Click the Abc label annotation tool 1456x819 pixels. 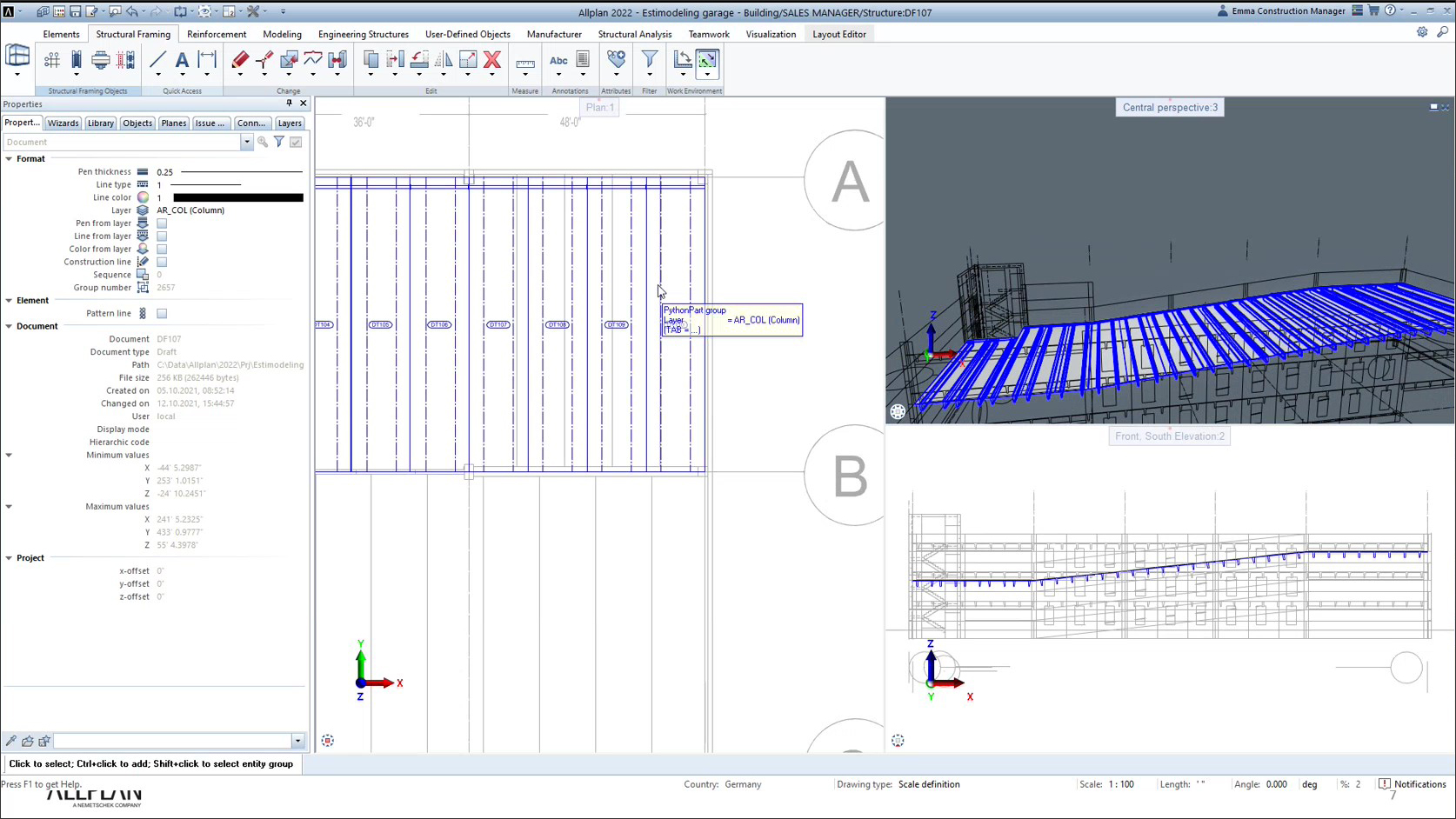(558, 59)
